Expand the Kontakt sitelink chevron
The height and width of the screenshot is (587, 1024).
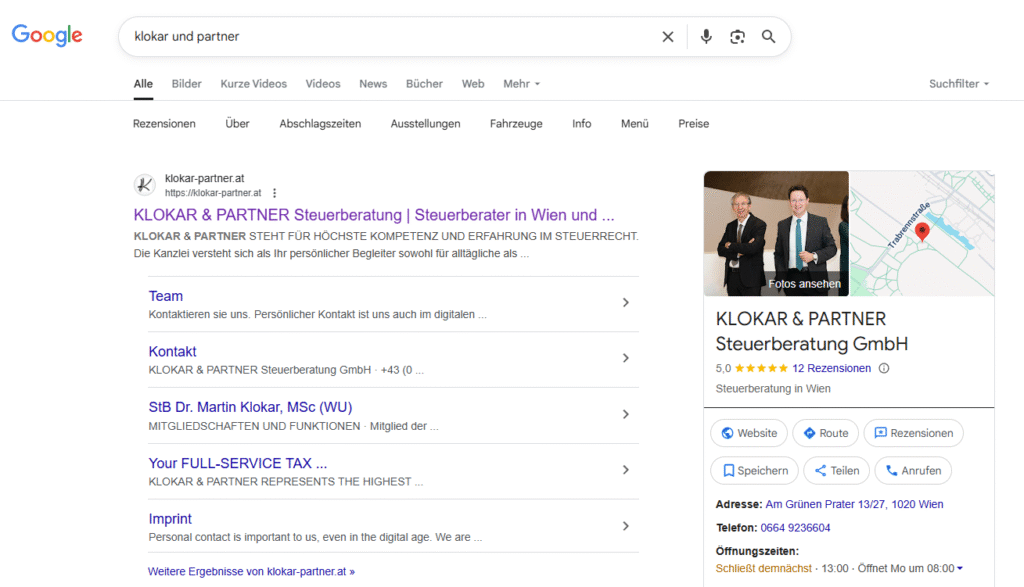[626, 358]
